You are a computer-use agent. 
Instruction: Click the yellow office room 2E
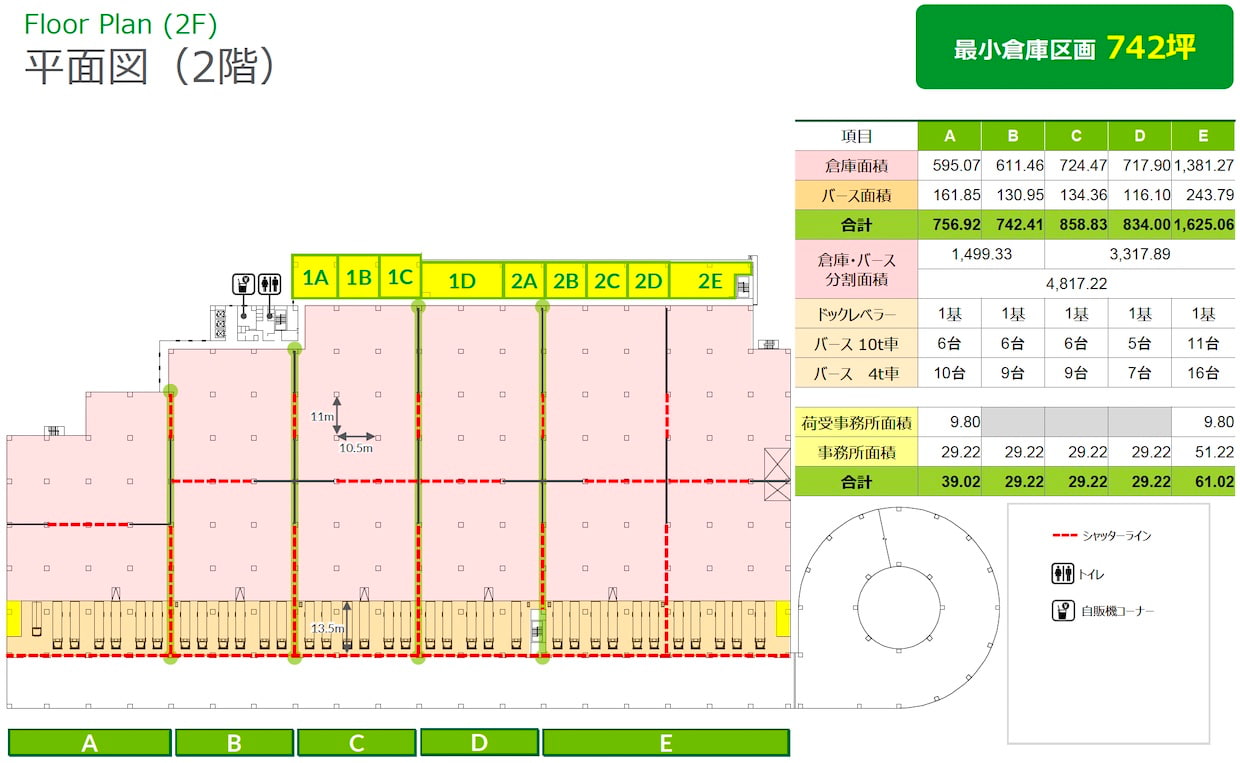pos(710,281)
